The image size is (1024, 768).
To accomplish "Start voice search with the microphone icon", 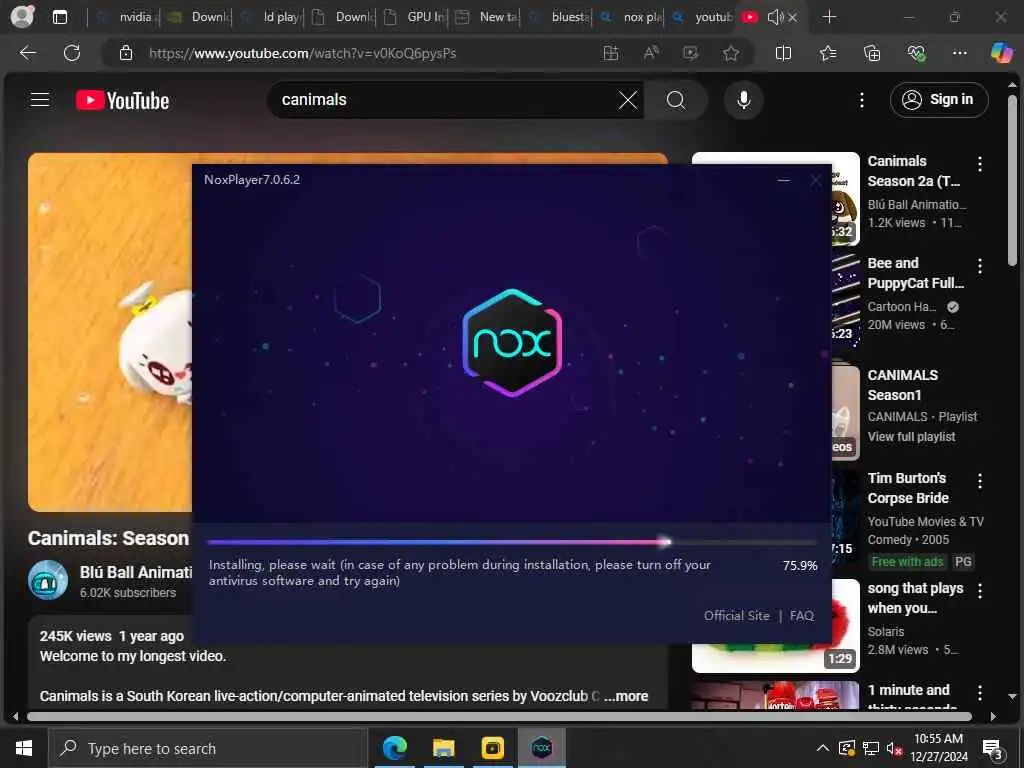I will coord(743,100).
